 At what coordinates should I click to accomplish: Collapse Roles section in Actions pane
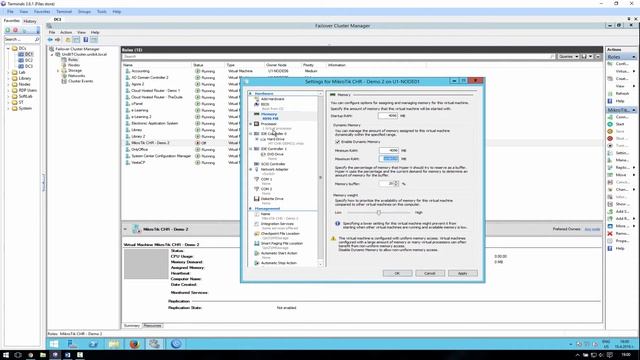[x=634, y=57]
